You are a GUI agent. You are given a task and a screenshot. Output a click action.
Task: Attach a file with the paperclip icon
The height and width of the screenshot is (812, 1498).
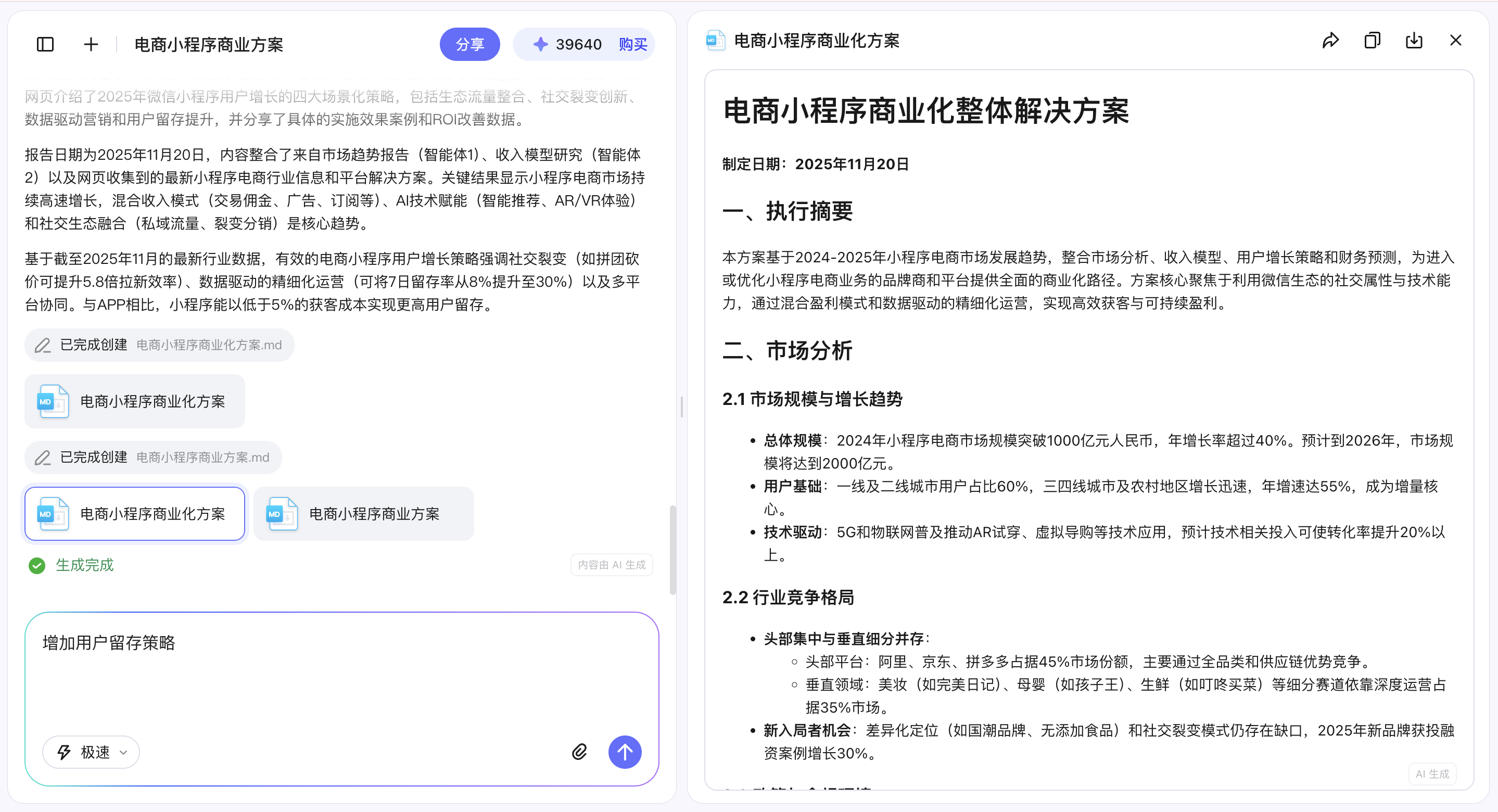click(x=579, y=752)
